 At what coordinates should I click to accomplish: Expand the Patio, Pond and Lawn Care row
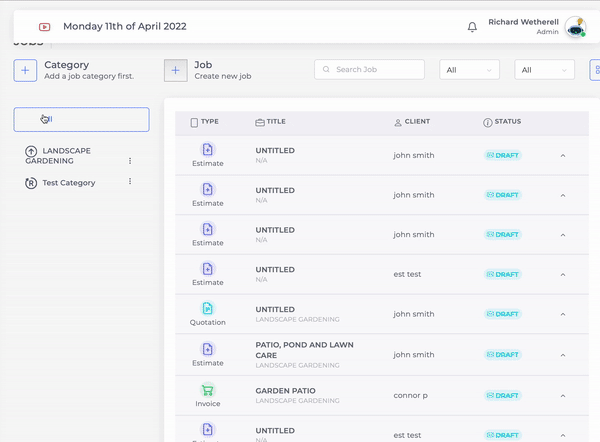pyautogui.click(x=562, y=354)
